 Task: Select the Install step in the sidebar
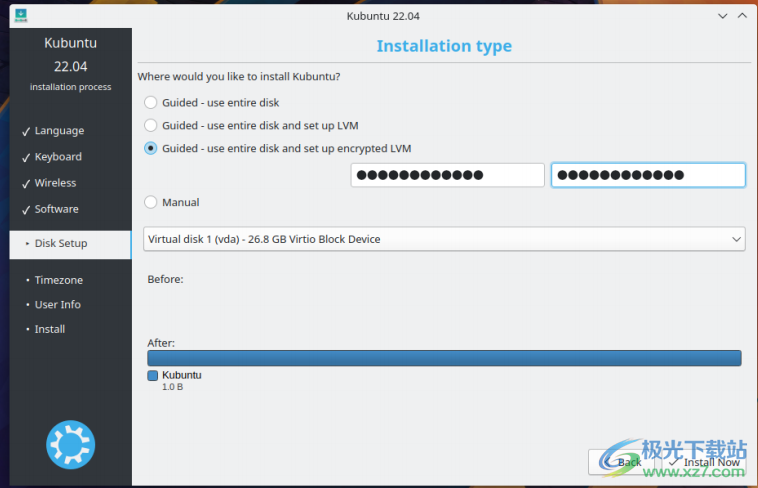pyautogui.click(x=49, y=329)
